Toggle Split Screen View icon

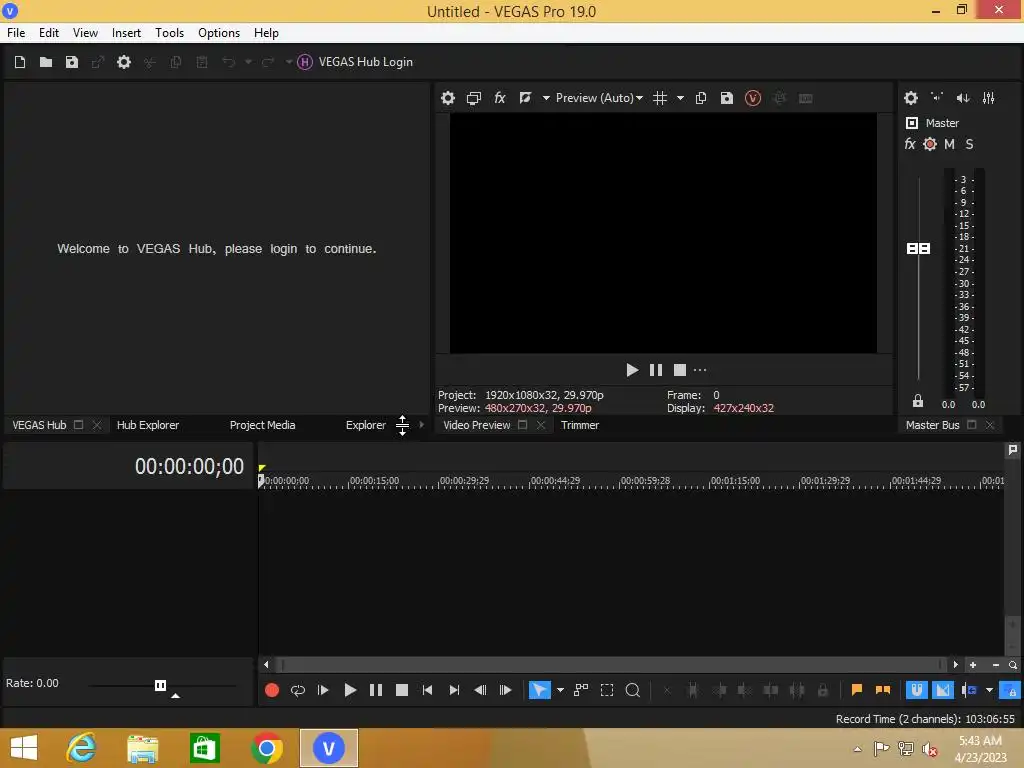pyautogui.click(x=525, y=98)
